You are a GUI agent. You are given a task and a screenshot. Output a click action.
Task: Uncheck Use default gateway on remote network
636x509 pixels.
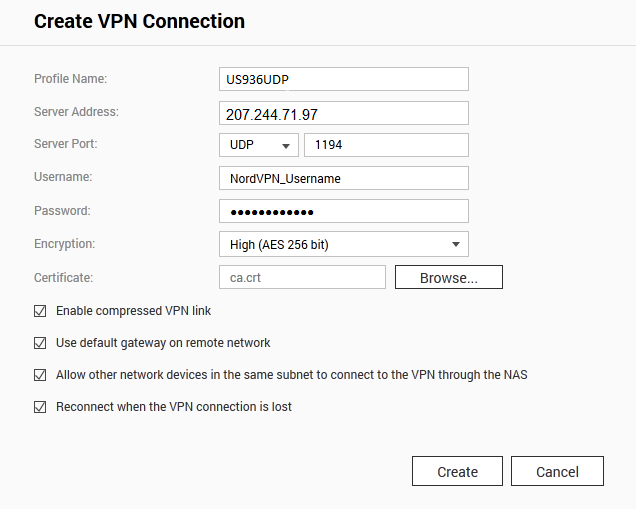tap(41, 343)
